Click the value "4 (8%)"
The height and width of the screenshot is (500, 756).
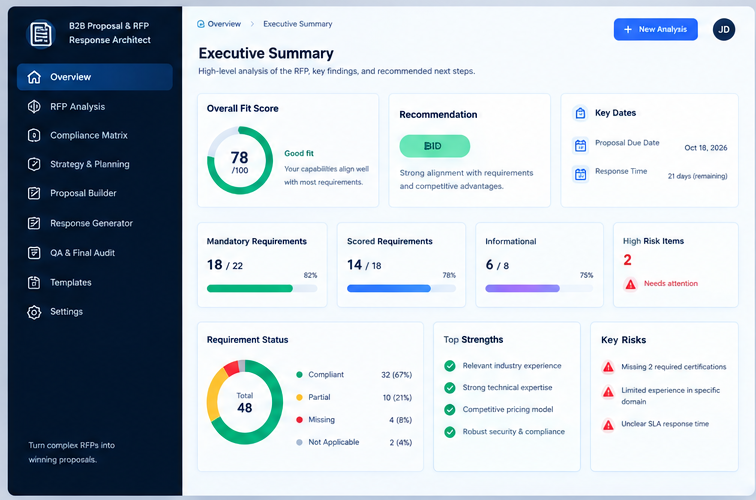pos(400,420)
